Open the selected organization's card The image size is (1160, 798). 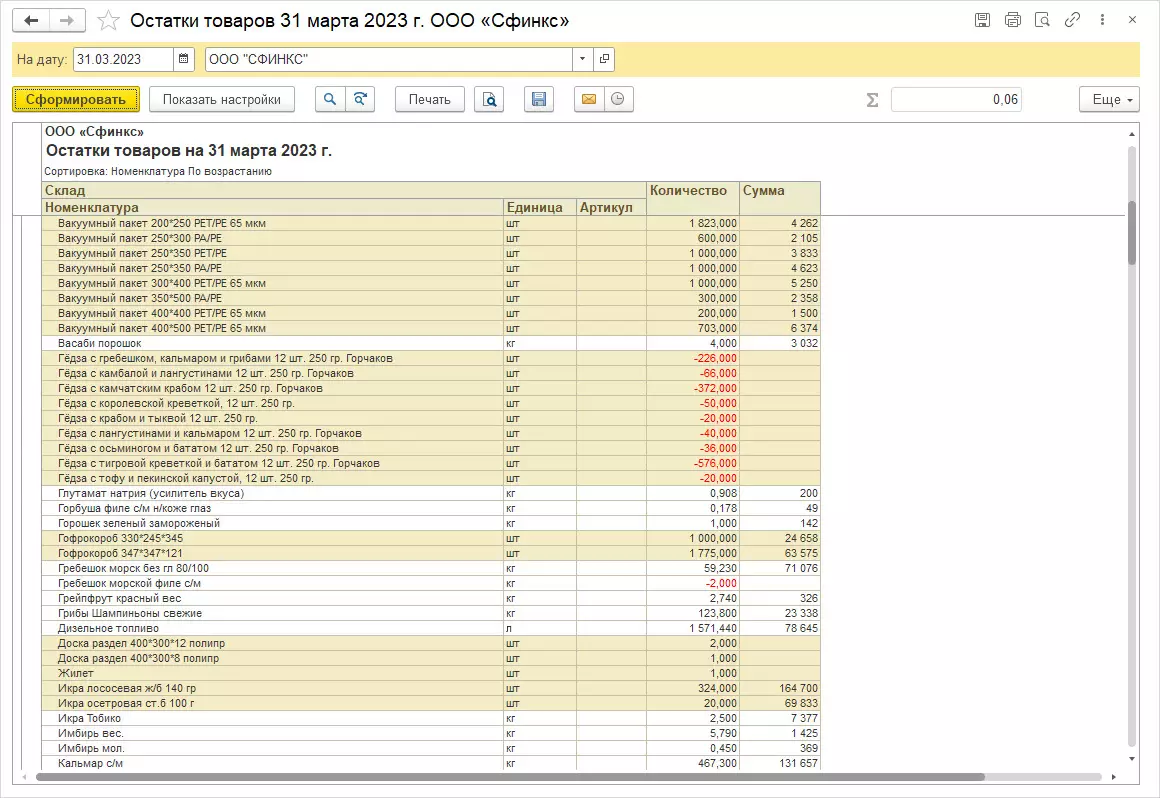tap(604, 59)
